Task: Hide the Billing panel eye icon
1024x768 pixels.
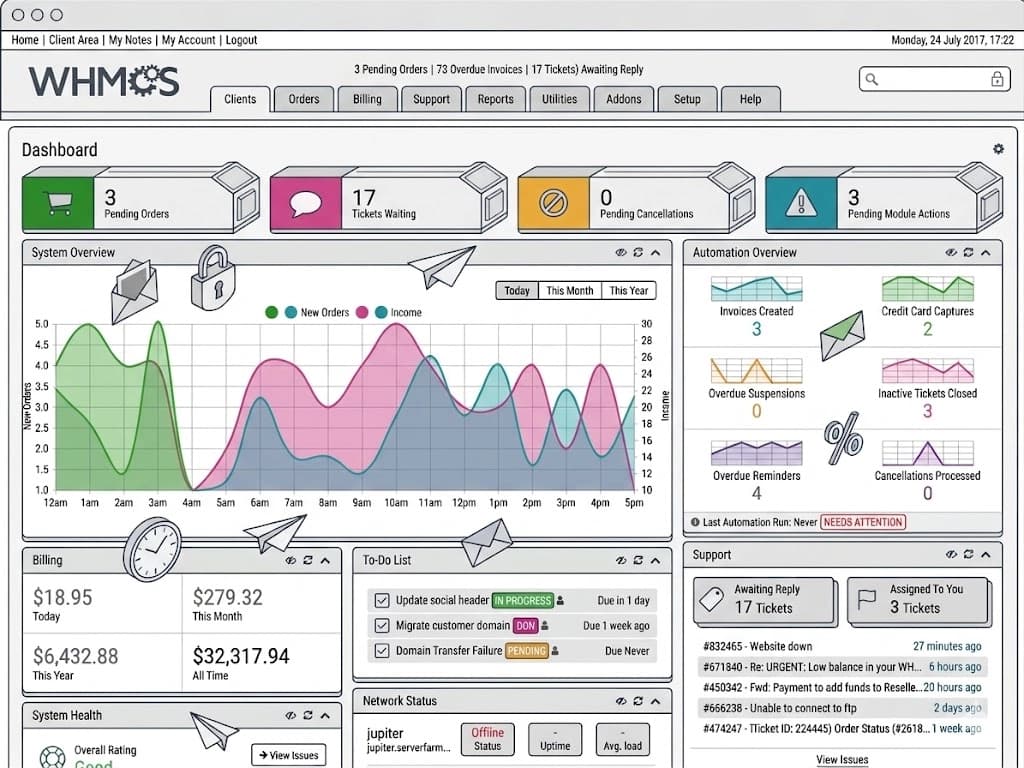Action: [290, 560]
